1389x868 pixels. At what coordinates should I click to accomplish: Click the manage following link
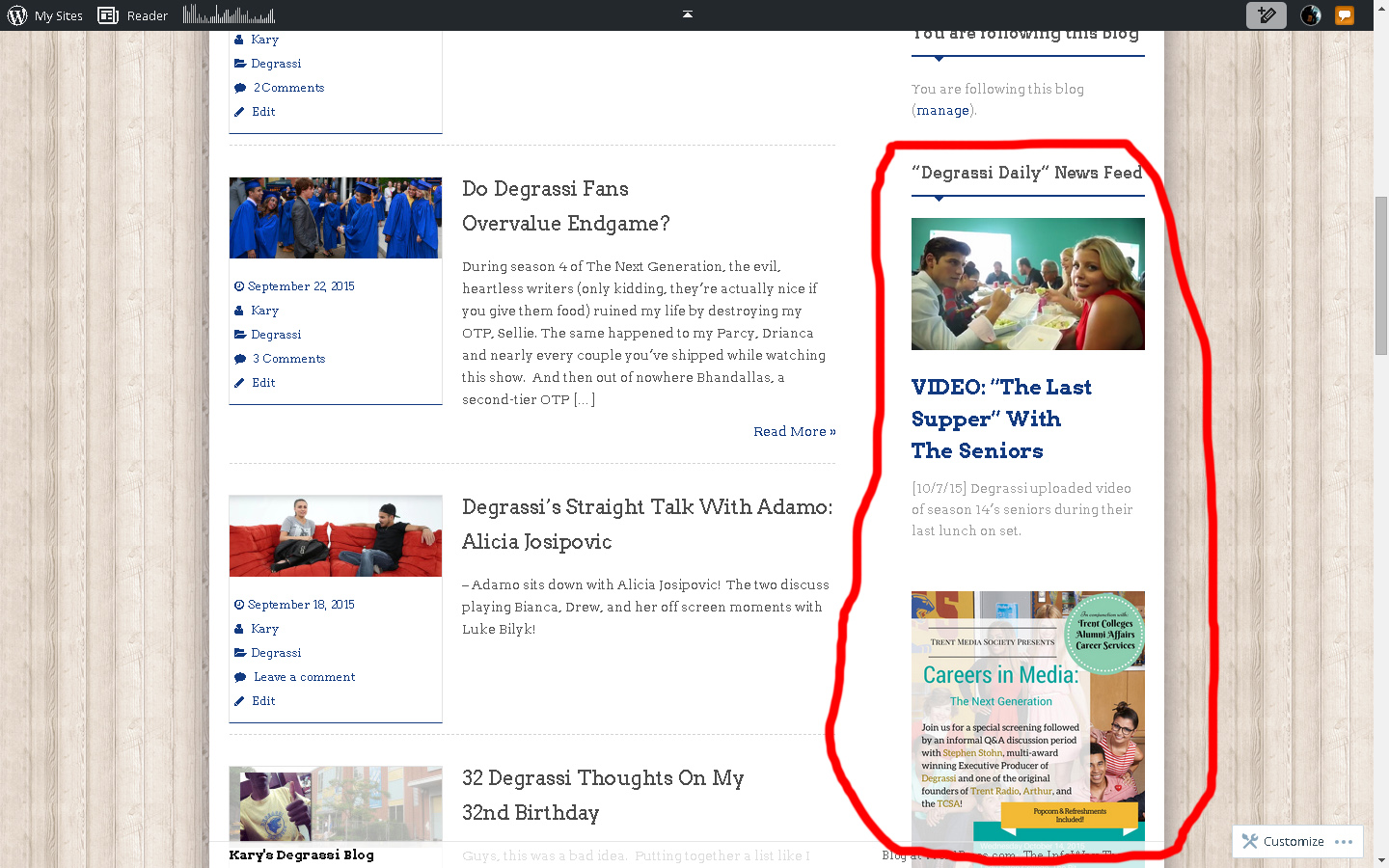coord(942,110)
